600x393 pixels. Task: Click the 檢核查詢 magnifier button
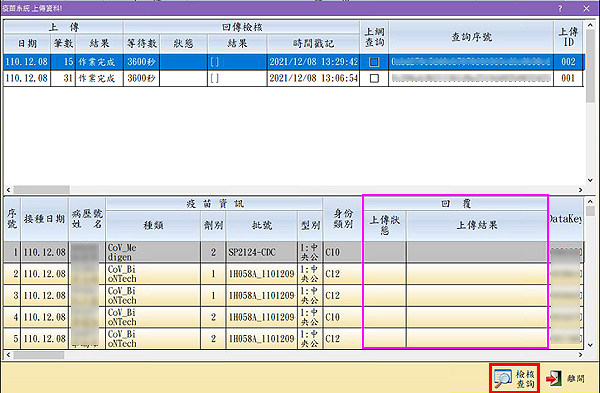[x=514, y=378]
